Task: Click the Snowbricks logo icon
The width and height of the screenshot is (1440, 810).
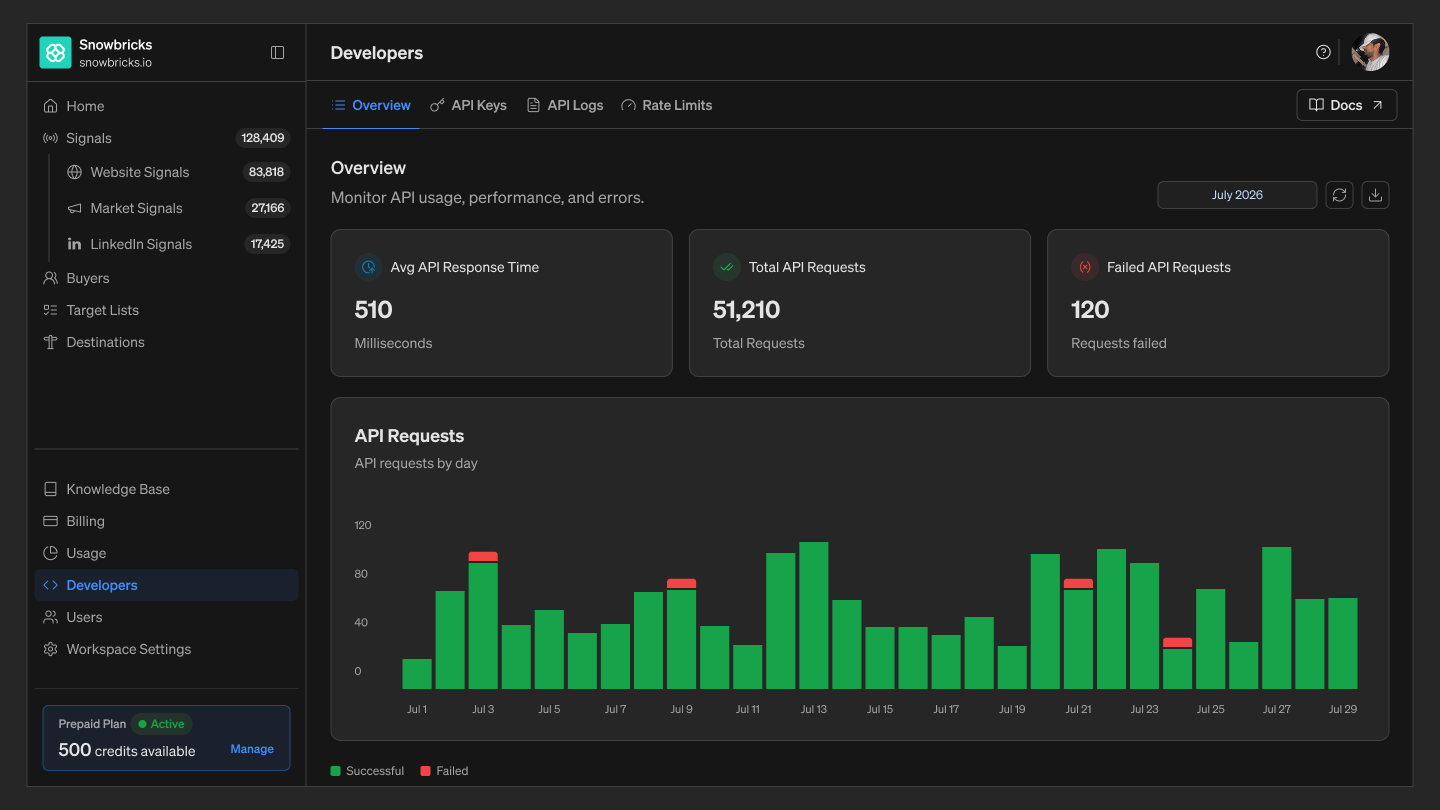Action: (56, 53)
